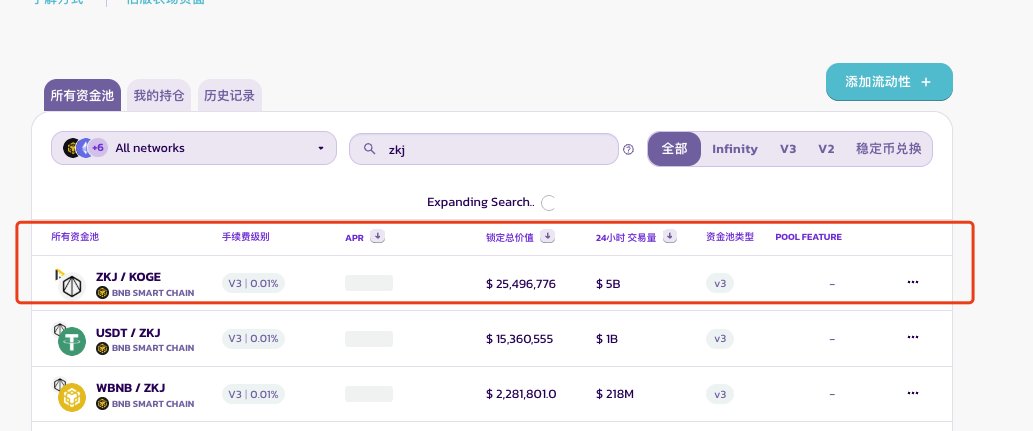Viewport: 1033px width, 431px height.
Task: Click the $ 2,281,801.0 TVL value
Action: coord(521,394)
